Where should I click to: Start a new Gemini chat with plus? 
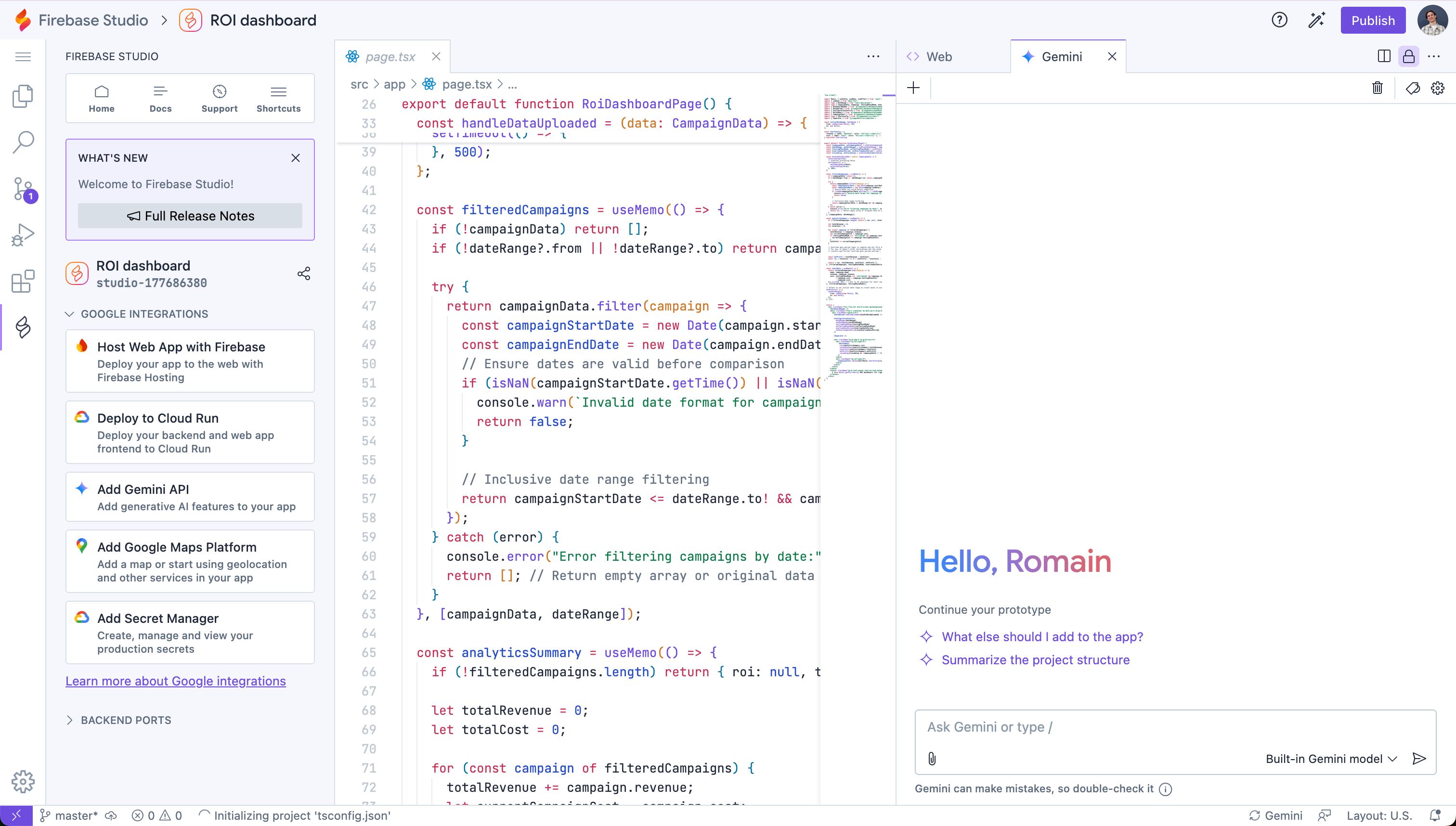click(913, 88)
